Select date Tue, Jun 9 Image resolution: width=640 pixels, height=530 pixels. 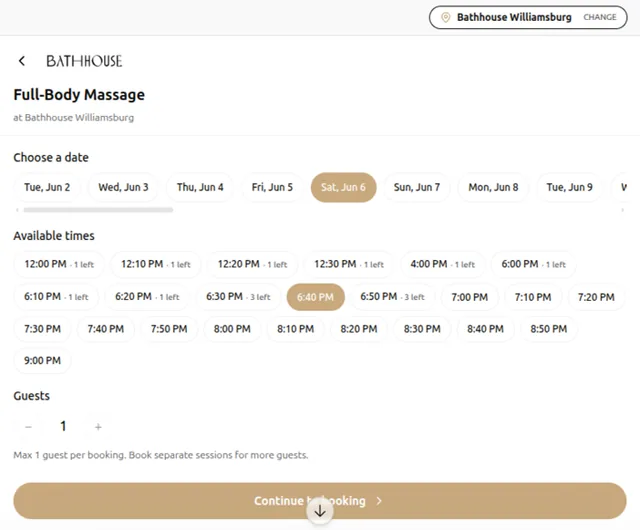coord(569,187)
